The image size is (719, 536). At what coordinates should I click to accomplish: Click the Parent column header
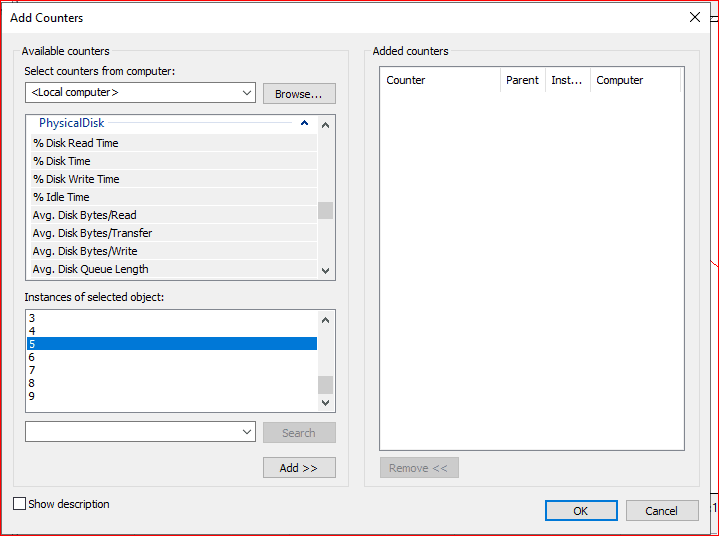522,80
